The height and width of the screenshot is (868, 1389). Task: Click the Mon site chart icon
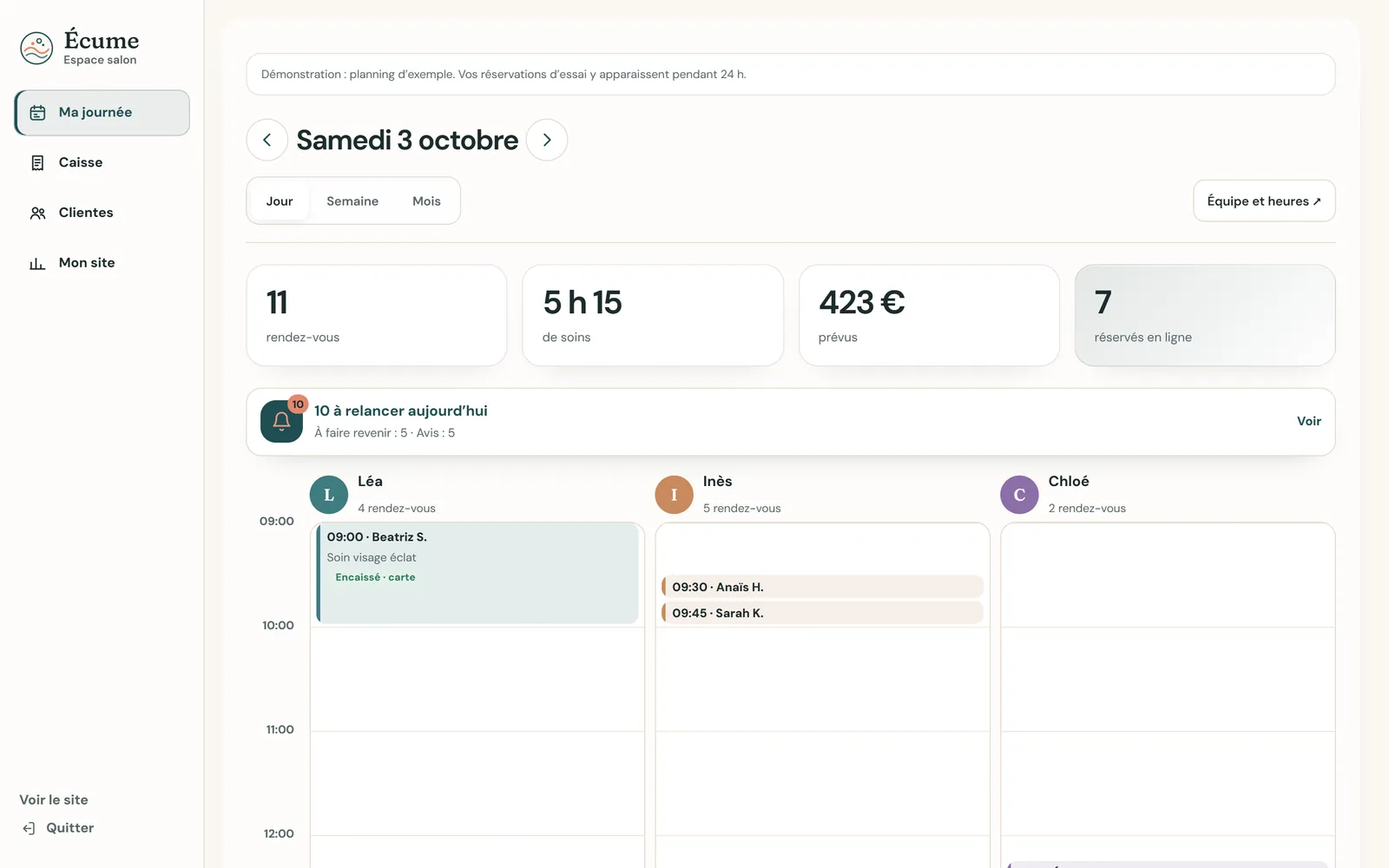click(x=37, y=263)
